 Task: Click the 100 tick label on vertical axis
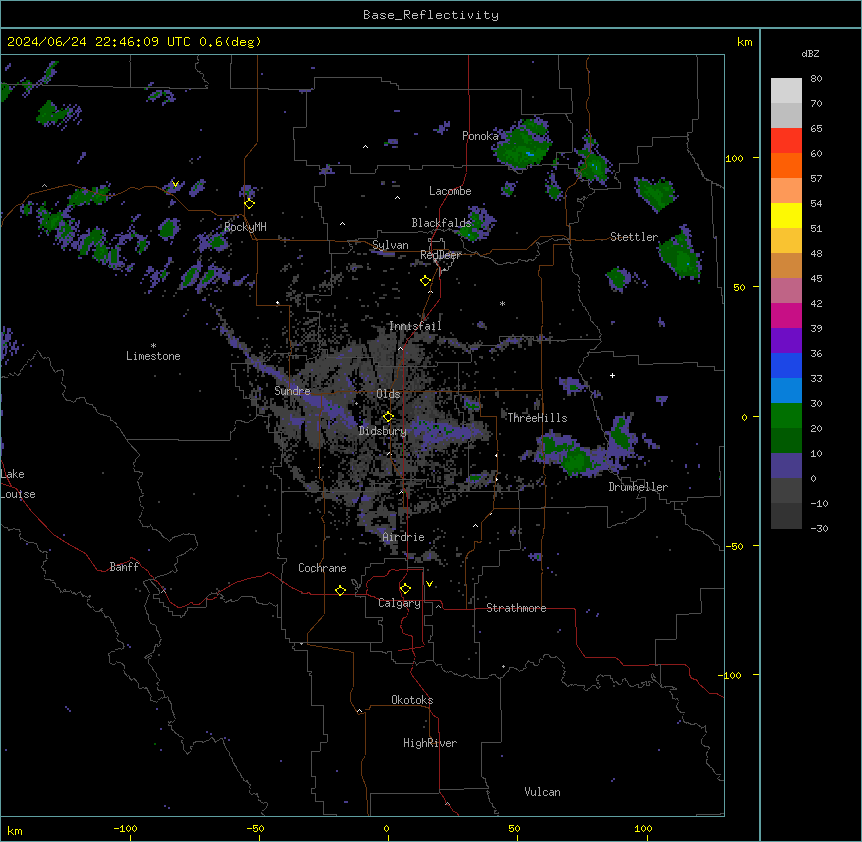(734, 159)
